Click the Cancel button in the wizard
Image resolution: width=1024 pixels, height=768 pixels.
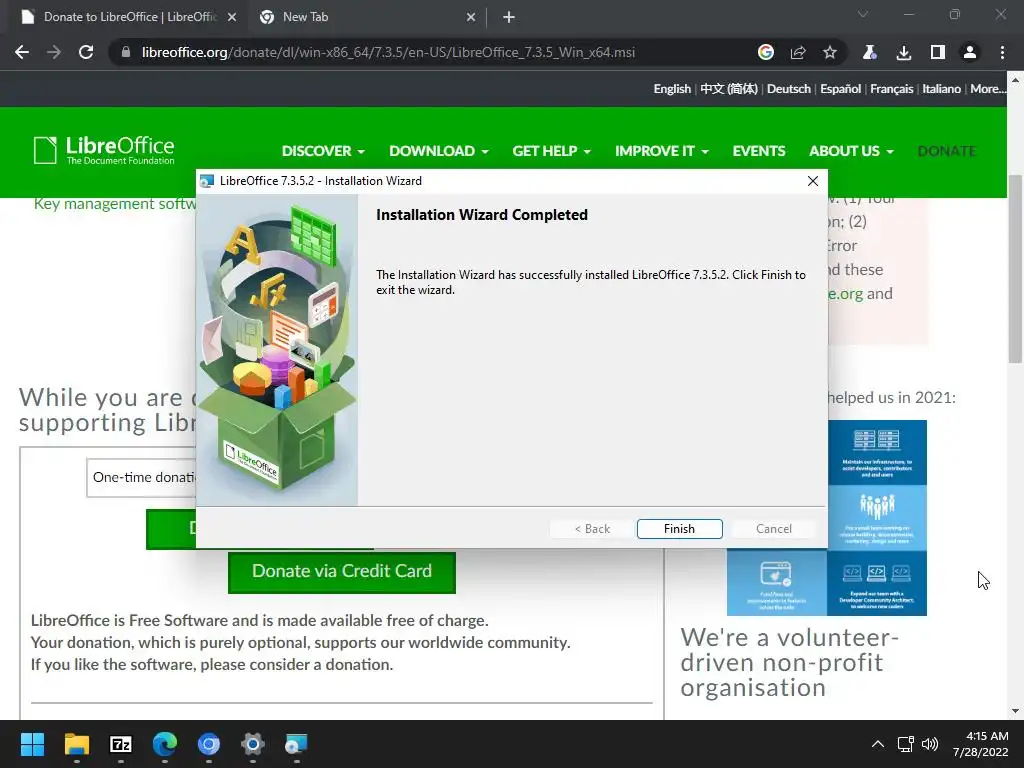tap(774, 529)
